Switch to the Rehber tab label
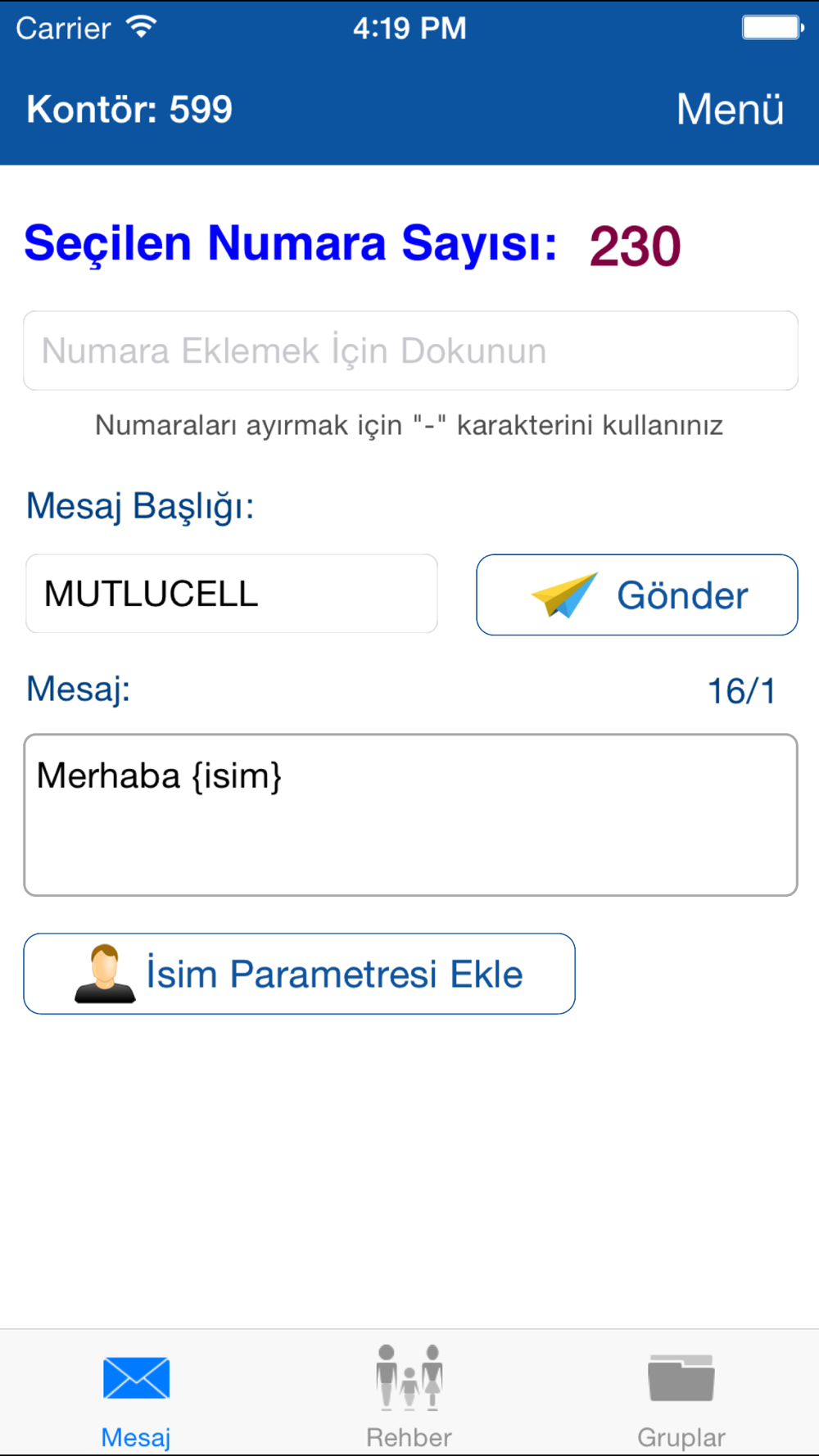This screenshot has width=819, height=1456. coord(409,1437)
